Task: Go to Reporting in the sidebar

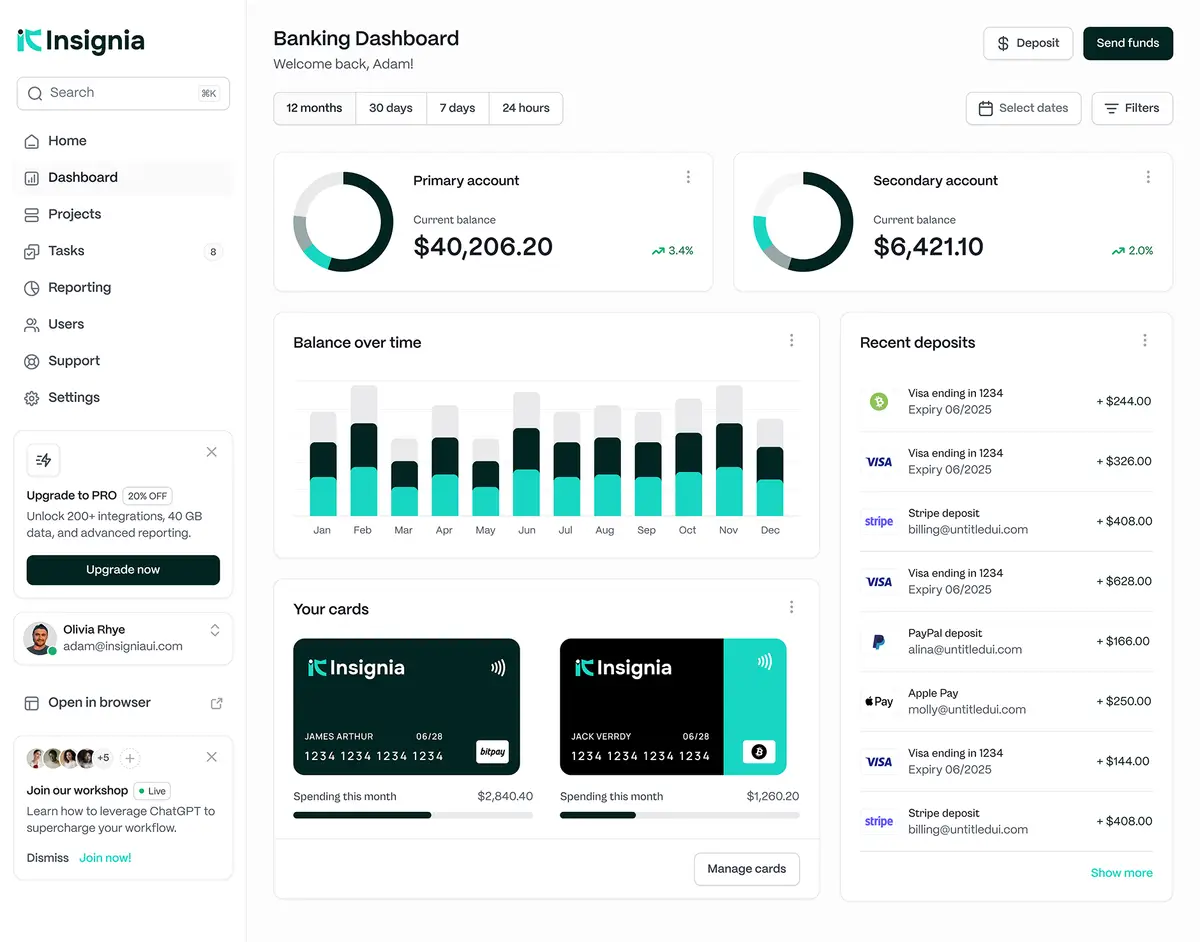Action: click(x=79, y=288)
